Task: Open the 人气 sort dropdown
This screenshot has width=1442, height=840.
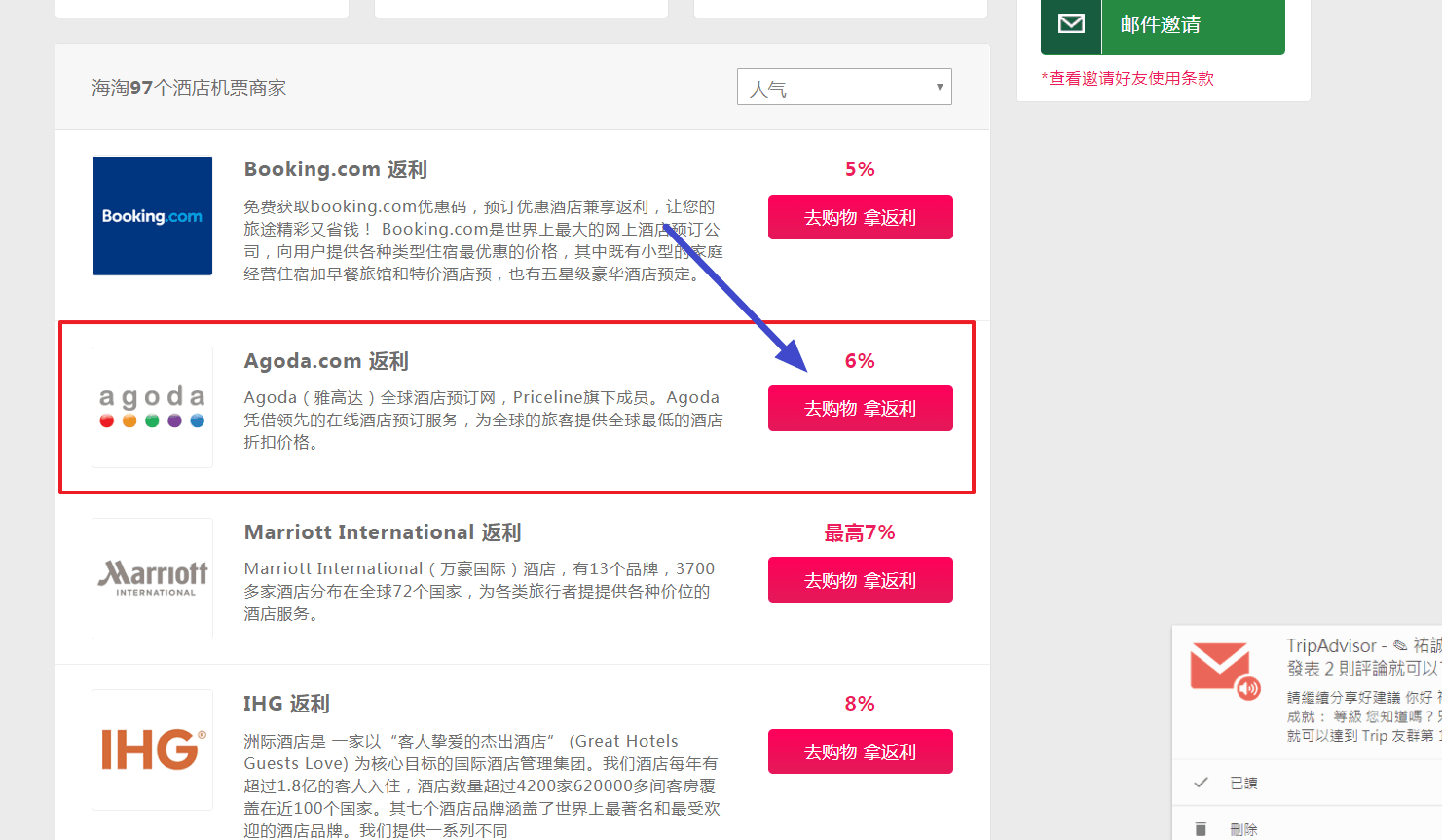Action: coord(843,88)
